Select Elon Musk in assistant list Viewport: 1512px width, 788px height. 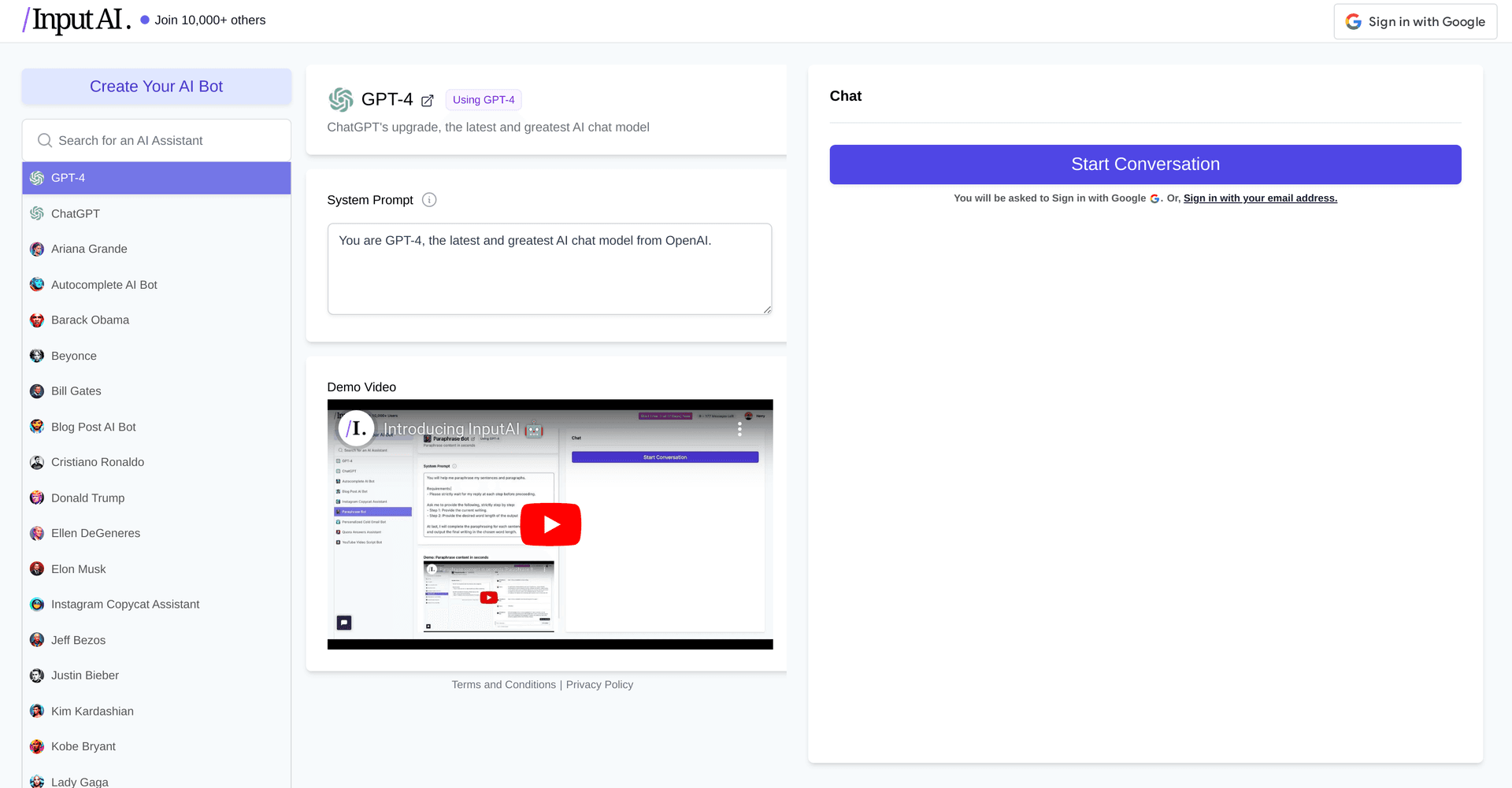[x=157, y=568]
